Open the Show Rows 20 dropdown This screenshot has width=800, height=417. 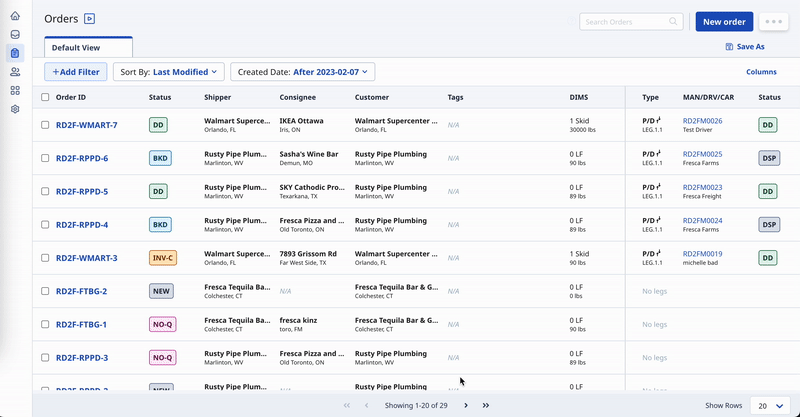(768, 405)
